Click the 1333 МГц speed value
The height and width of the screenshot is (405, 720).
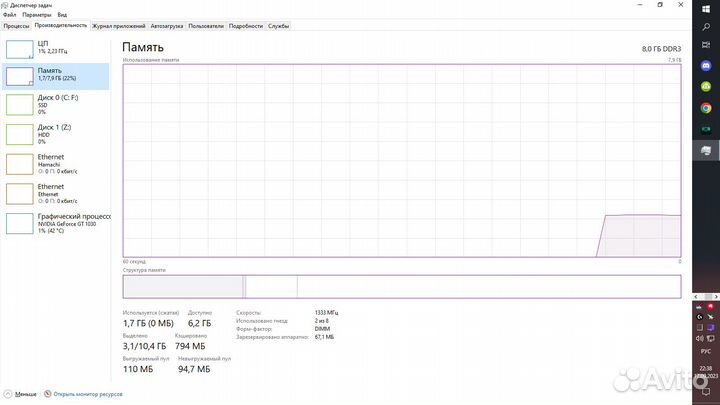point(326,313)
